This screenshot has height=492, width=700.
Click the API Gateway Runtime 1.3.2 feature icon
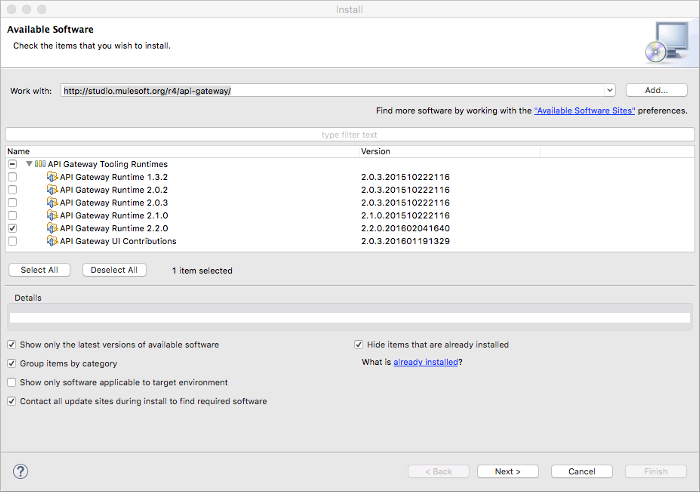[x=52, y=177]
